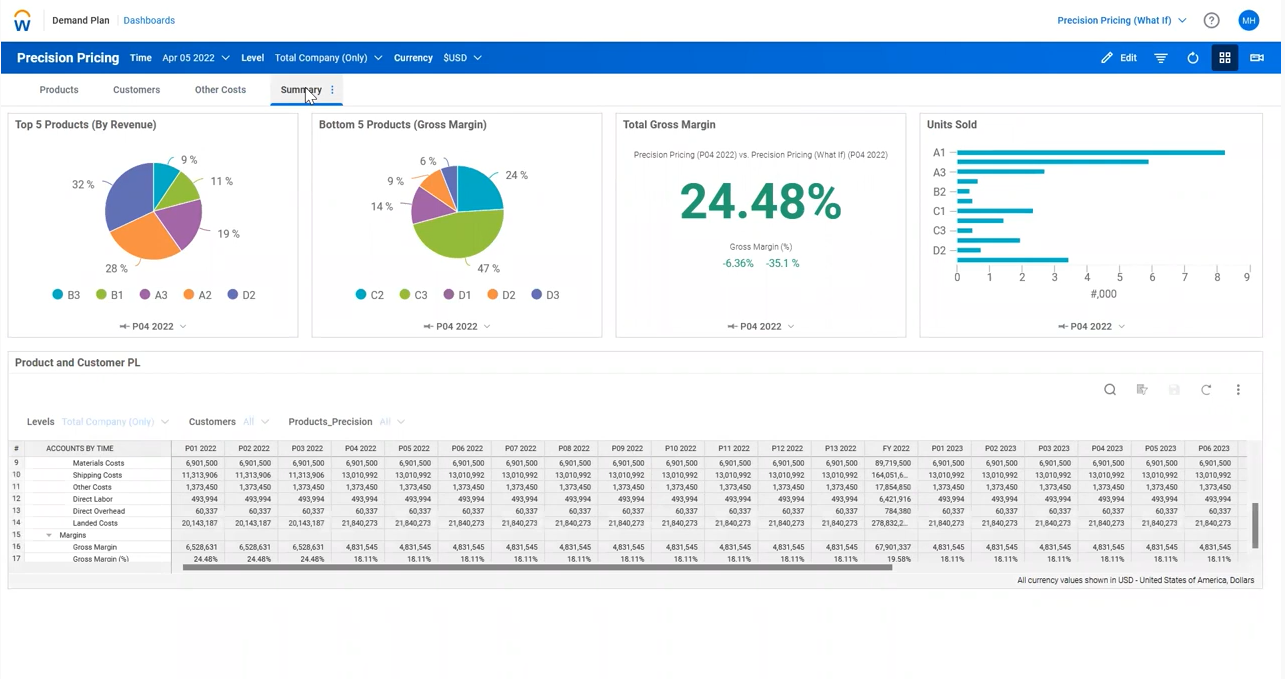Click the video recording icon on the toolbar

pyautogui.click(x=1257, y=58)
